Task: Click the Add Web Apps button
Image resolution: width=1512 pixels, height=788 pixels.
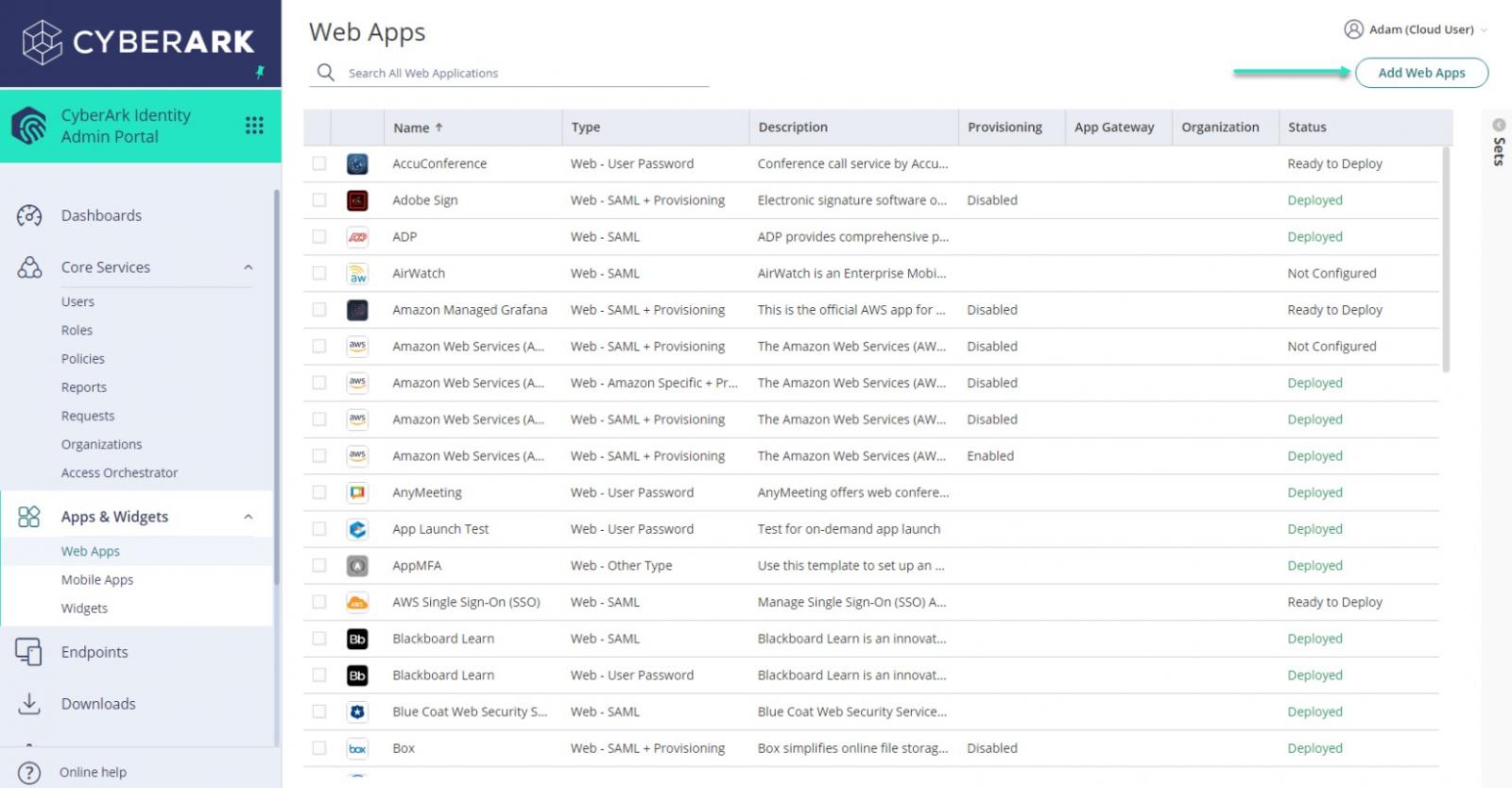Action: click(1421, 73)
